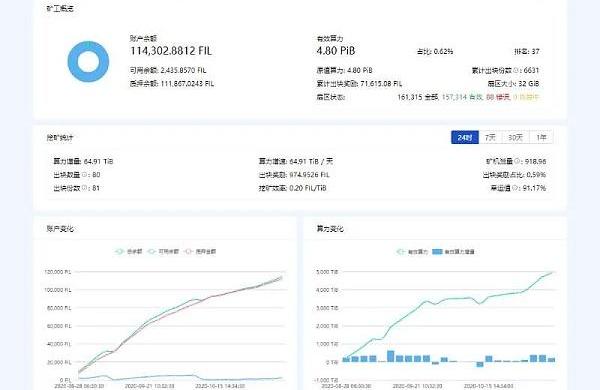Image resolution: width=600 pixels, height=390 pixels.
Task: Switch mining stats to 7天
Action: click(x=490, y=137)
